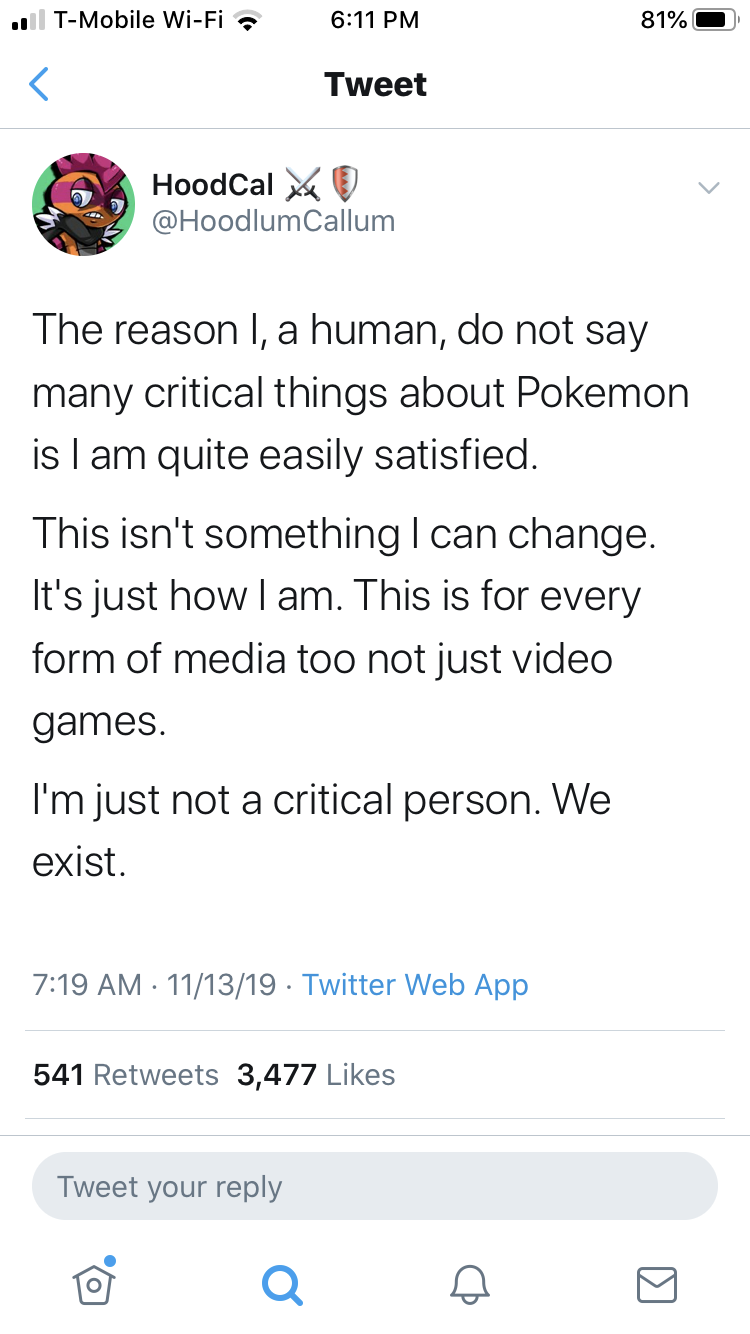Tap the crossed swords emoji beside HoodCal
The image size is (750, 1334).
coord(303,184)
